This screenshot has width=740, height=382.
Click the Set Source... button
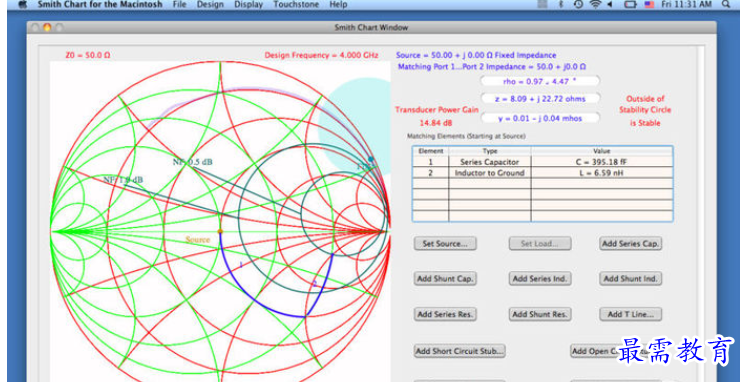coord(445,244)
